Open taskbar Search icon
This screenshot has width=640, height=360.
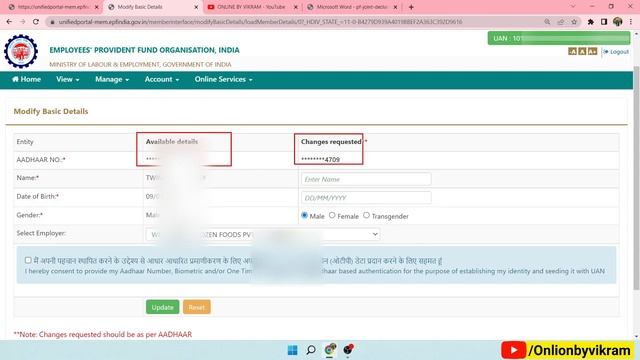[311, 350]
